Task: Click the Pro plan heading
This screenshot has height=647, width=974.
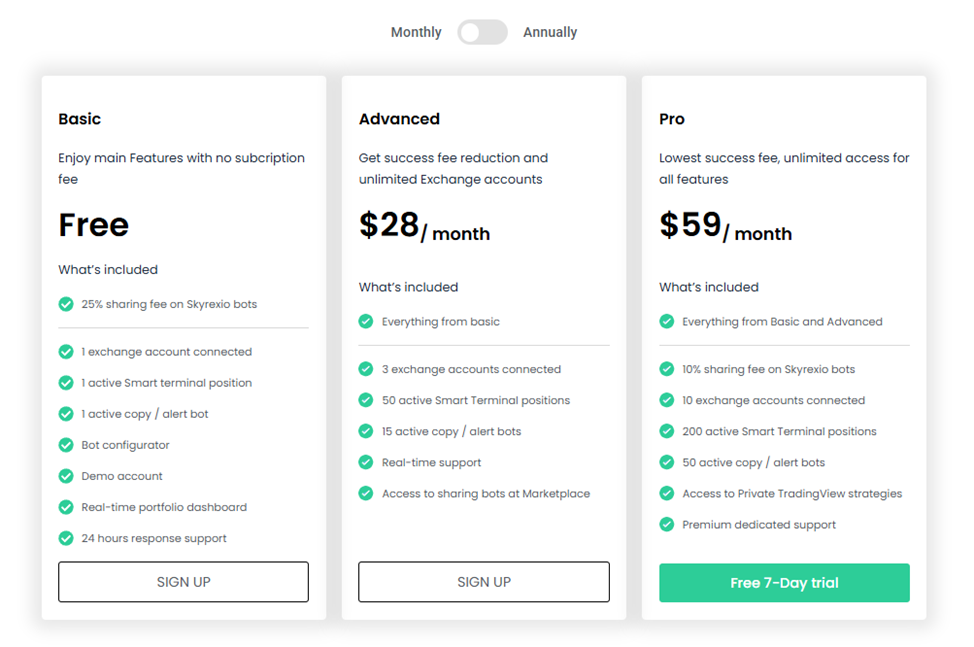Action: point(672,119)
